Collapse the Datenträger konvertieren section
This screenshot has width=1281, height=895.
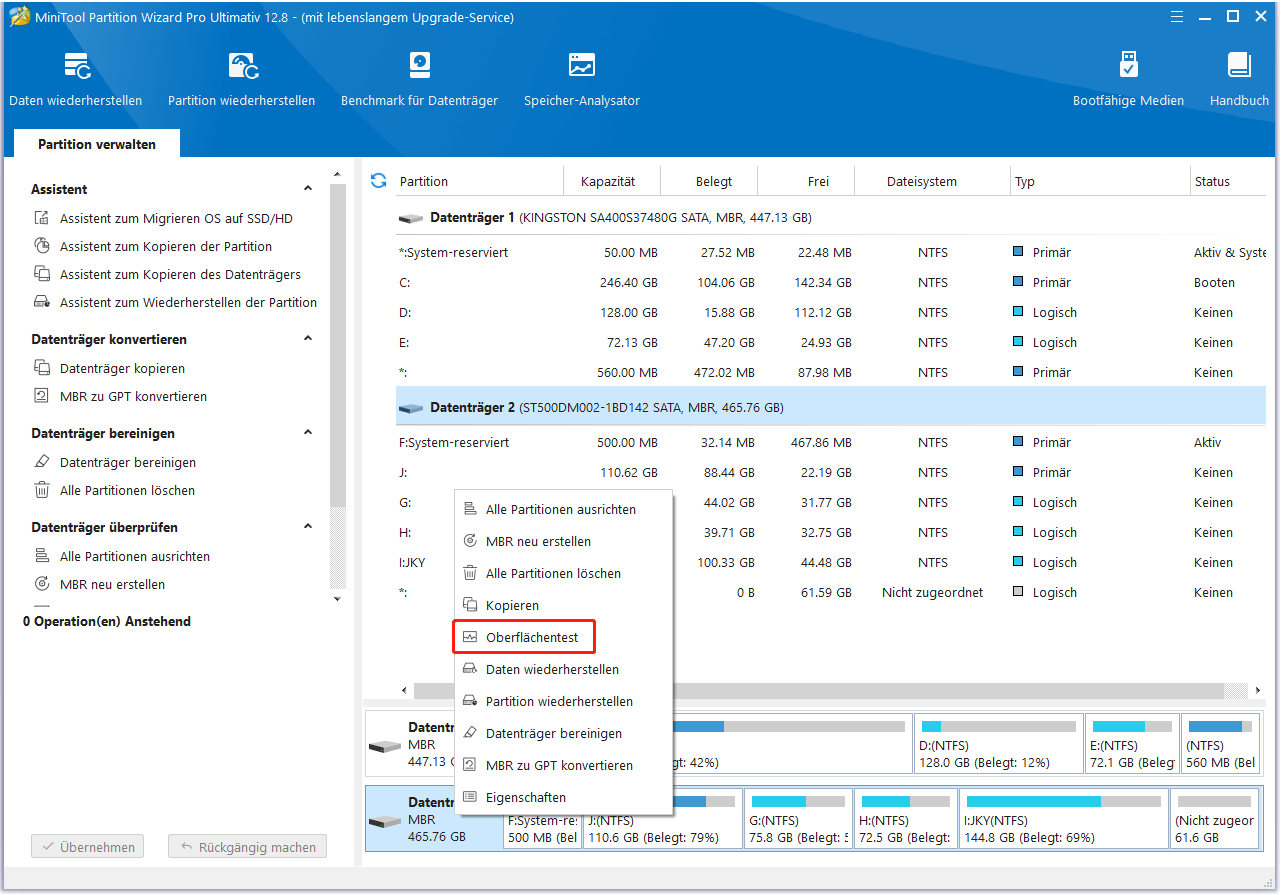(308, 339)
